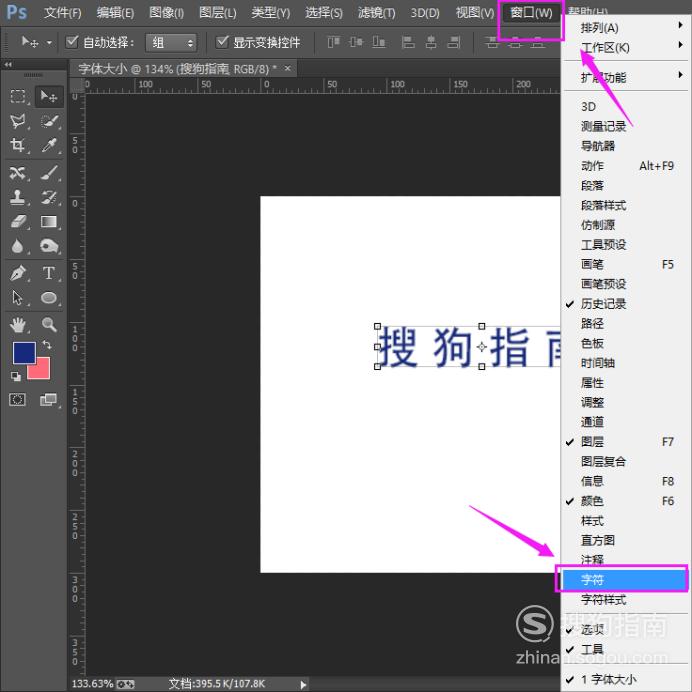Select the Eraser tool

point(18,221)
